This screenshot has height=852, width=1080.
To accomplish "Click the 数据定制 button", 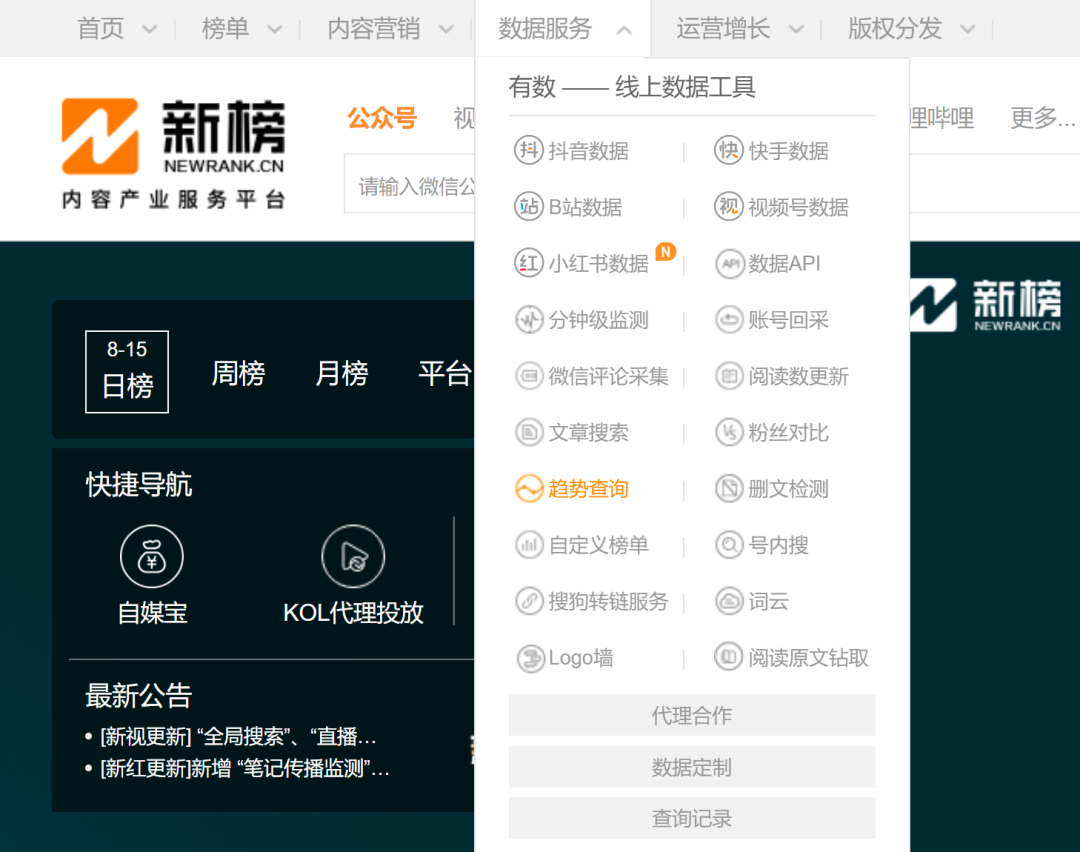I will (x=692, y=767).
